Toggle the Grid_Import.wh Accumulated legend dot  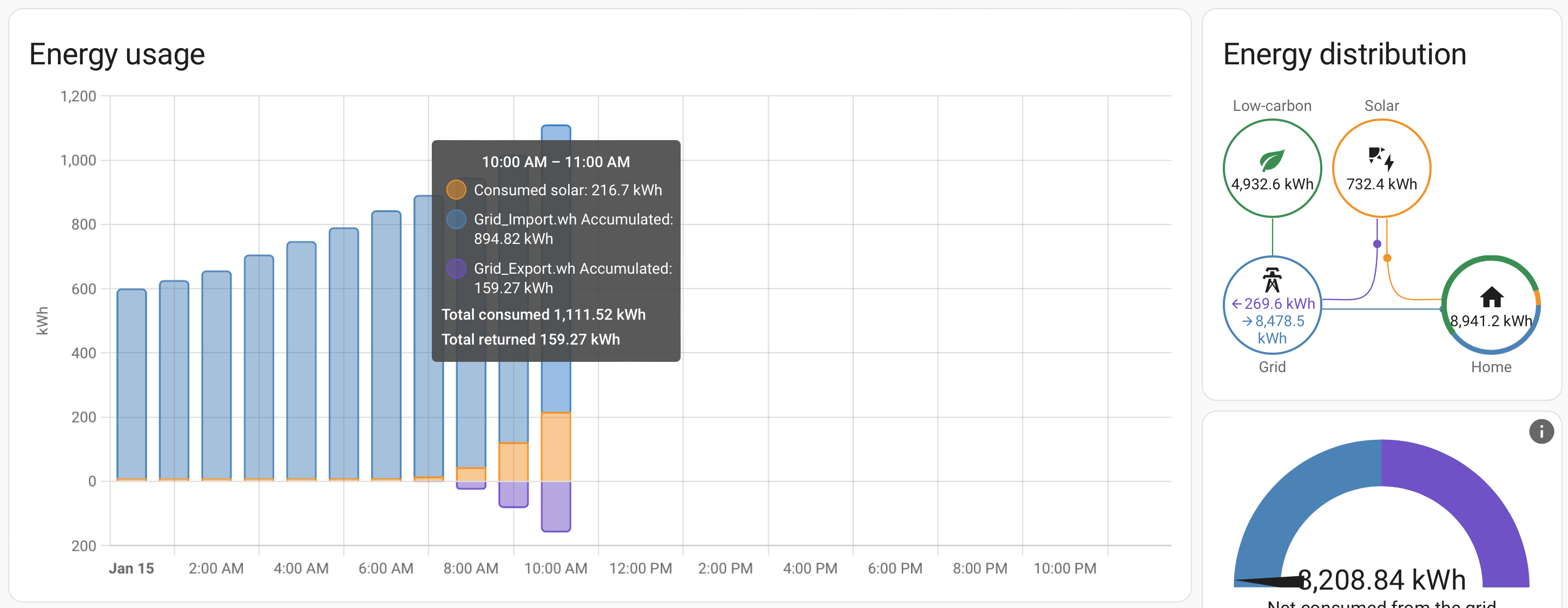[x=456, y=219]
